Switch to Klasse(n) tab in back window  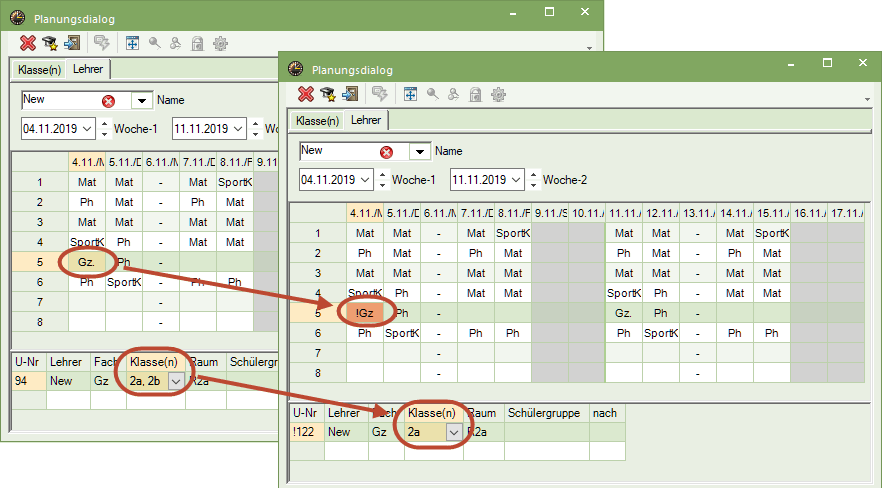(x=39, y=70)
